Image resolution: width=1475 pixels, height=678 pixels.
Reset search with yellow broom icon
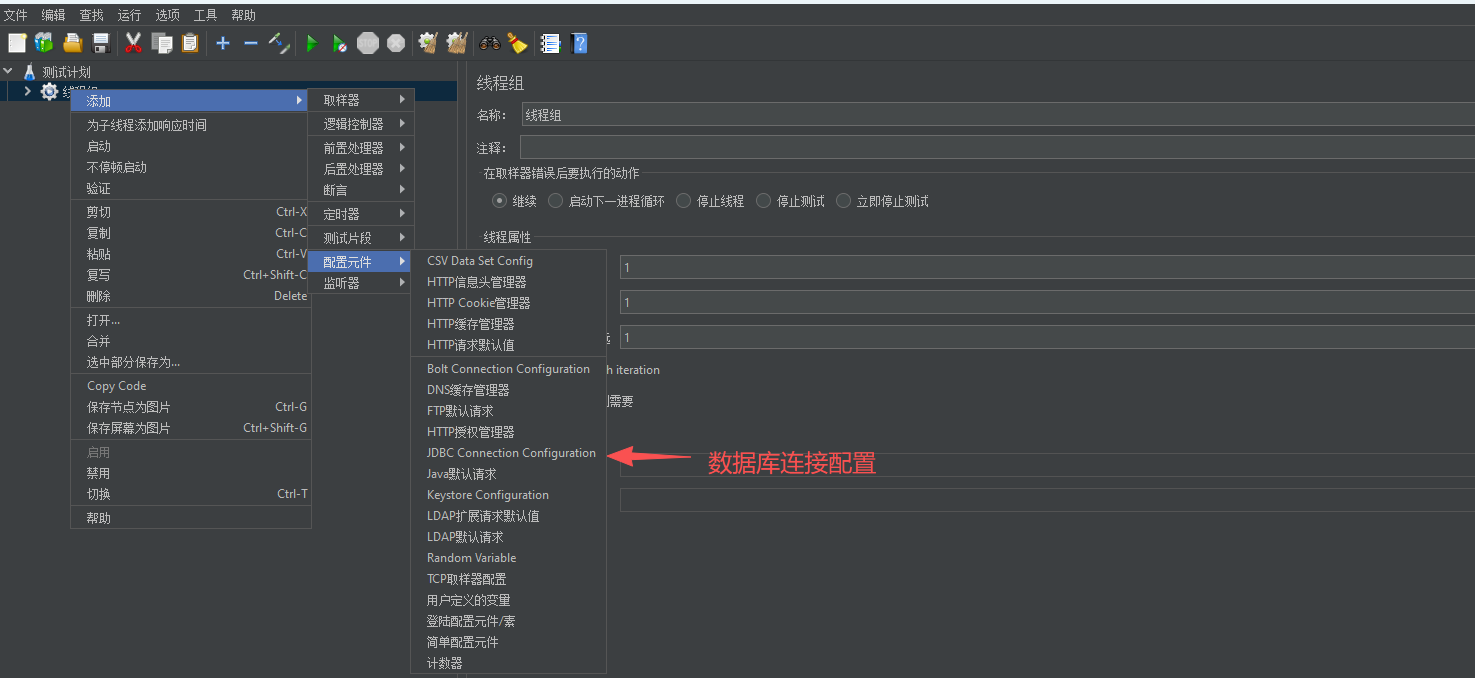[517, 43]
